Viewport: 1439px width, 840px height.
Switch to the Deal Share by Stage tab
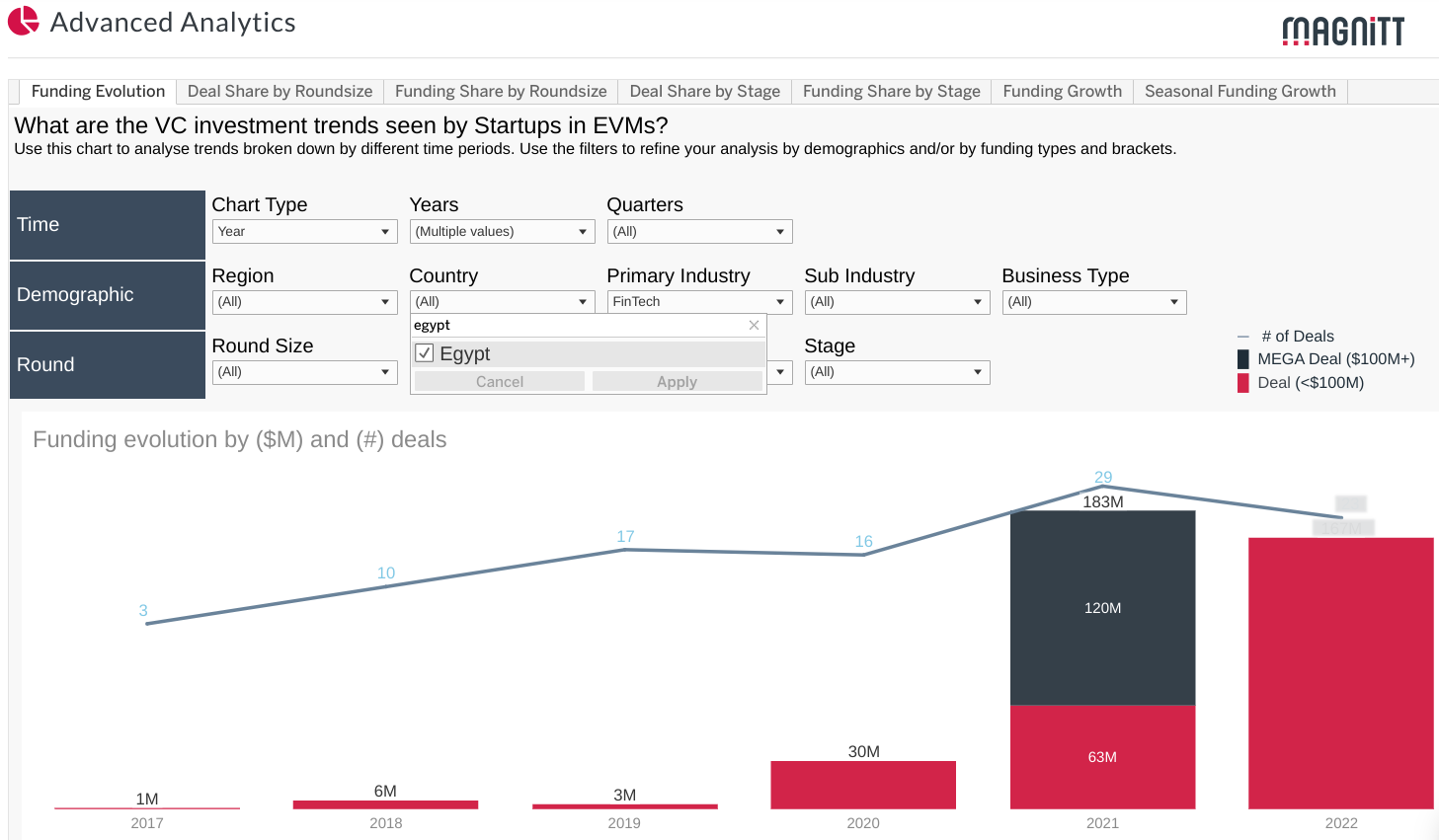pos(704,91)
